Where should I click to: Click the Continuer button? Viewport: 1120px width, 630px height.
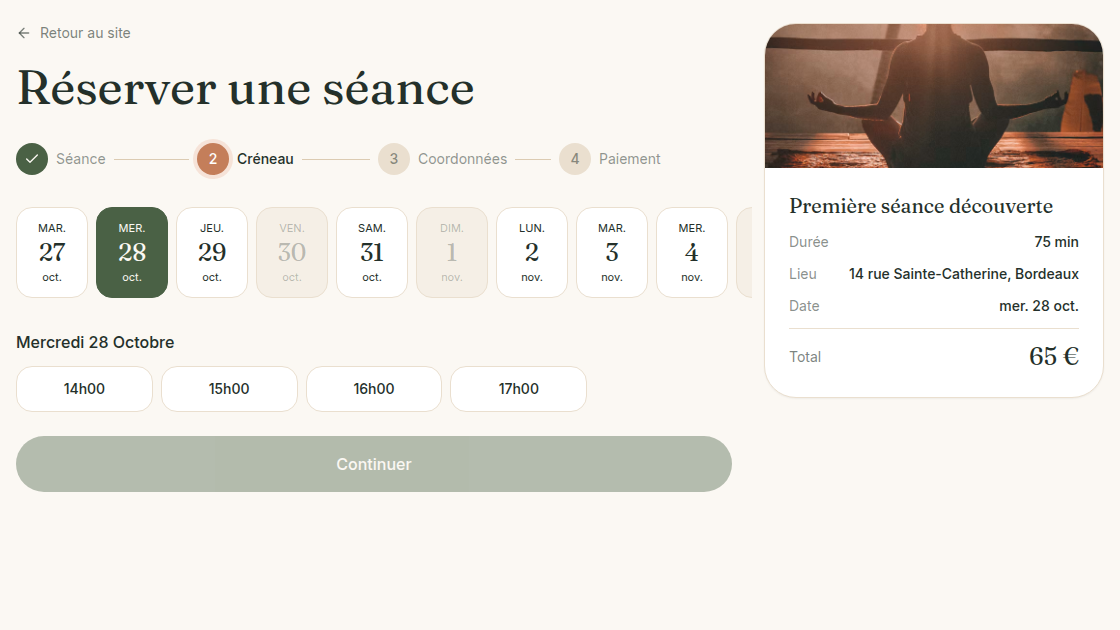pos(374,464)
